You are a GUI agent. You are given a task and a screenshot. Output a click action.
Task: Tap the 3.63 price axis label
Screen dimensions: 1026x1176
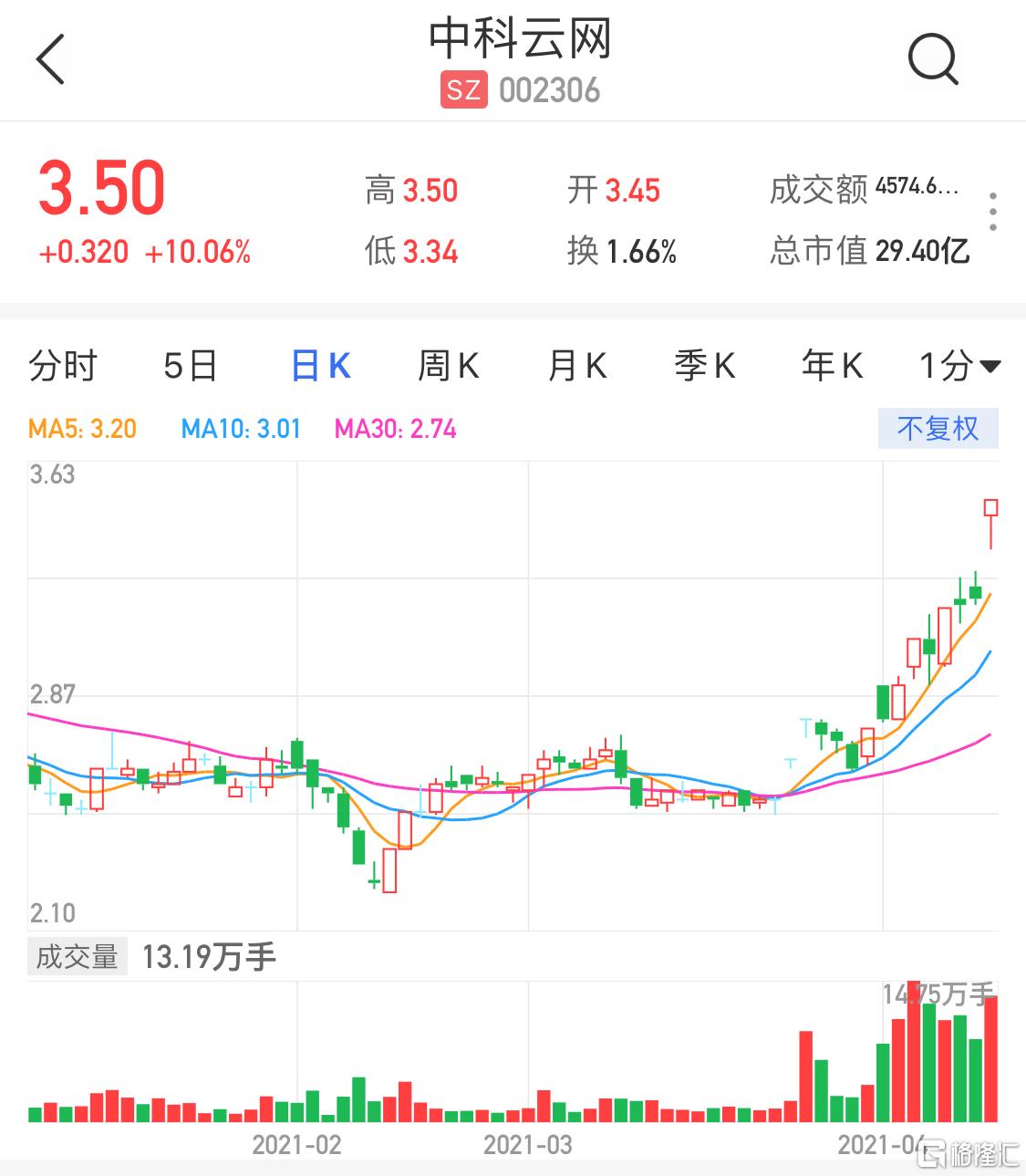pyautogui.click(x=52, y=474)
